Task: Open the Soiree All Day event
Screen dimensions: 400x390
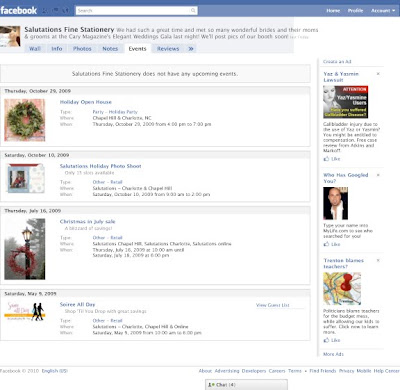Action: coord(77,304)
